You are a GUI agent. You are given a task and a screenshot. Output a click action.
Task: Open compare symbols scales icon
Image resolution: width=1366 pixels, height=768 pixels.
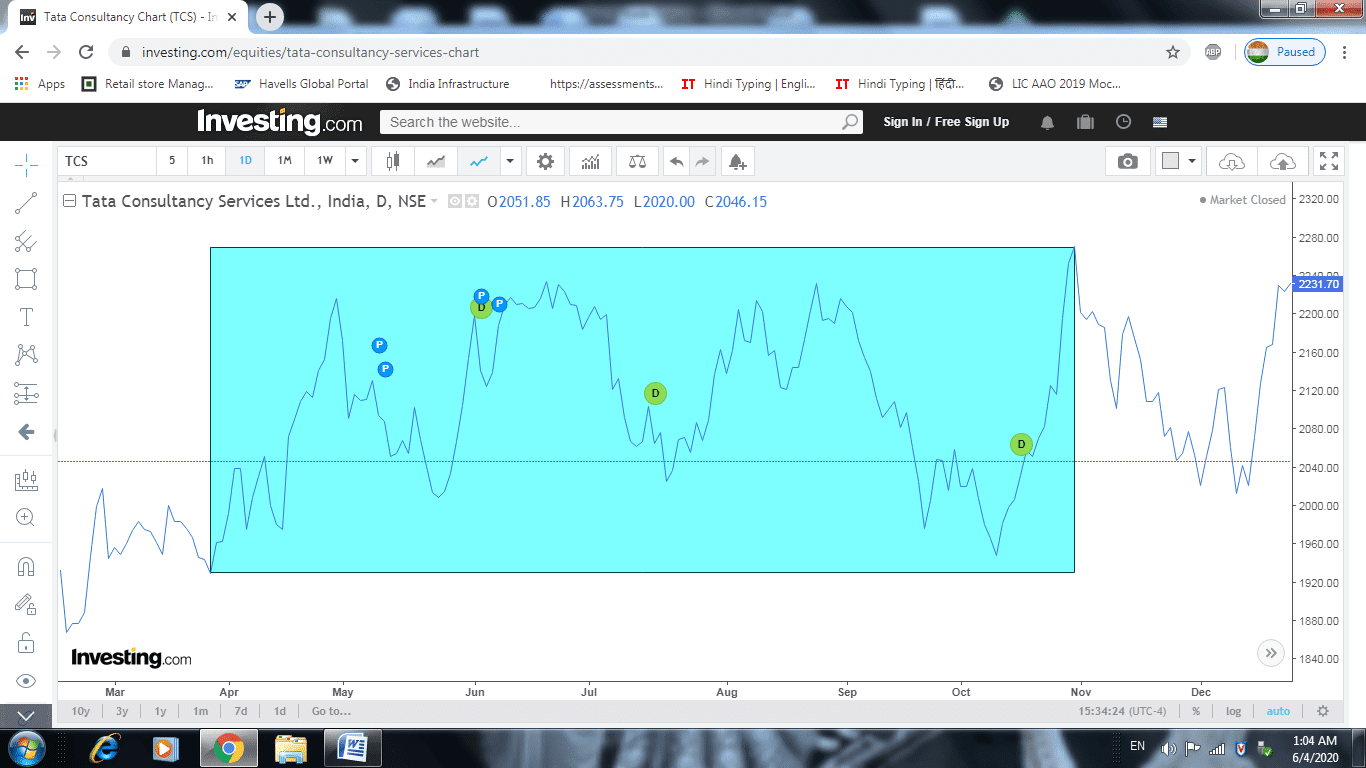point(637,161)
